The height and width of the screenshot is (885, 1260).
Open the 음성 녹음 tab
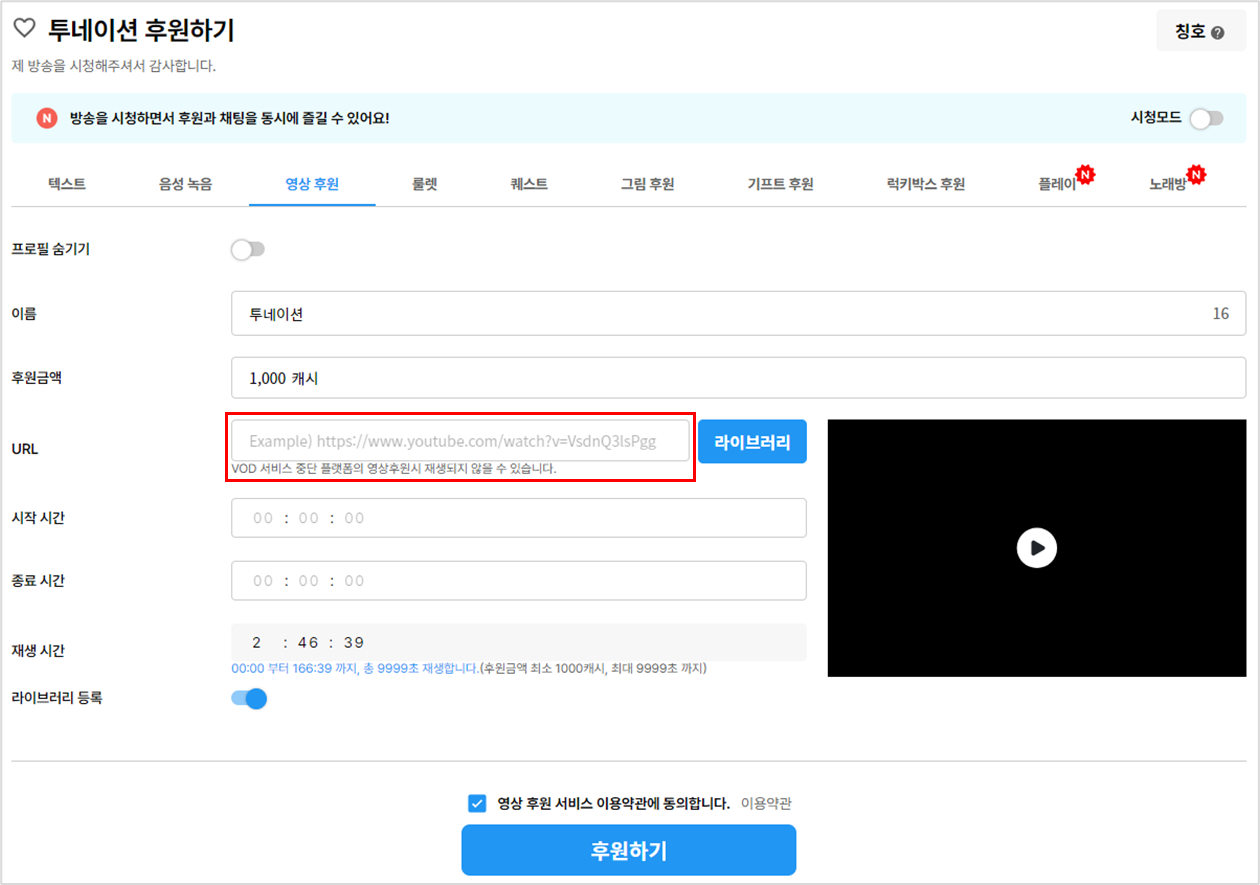pyautogui.click(x=185, y=184)
